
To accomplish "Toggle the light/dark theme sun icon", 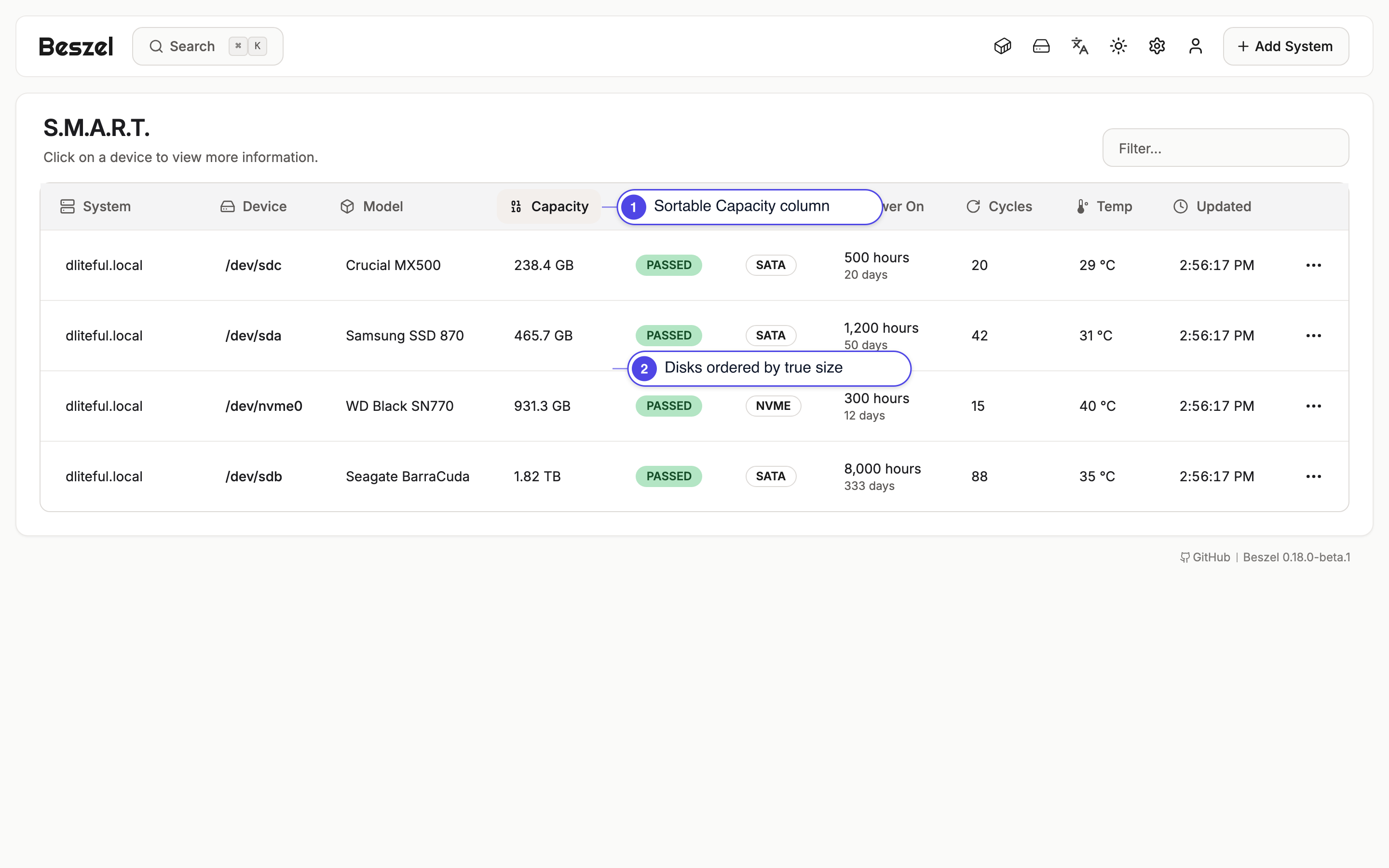I will pos(1118,46).
